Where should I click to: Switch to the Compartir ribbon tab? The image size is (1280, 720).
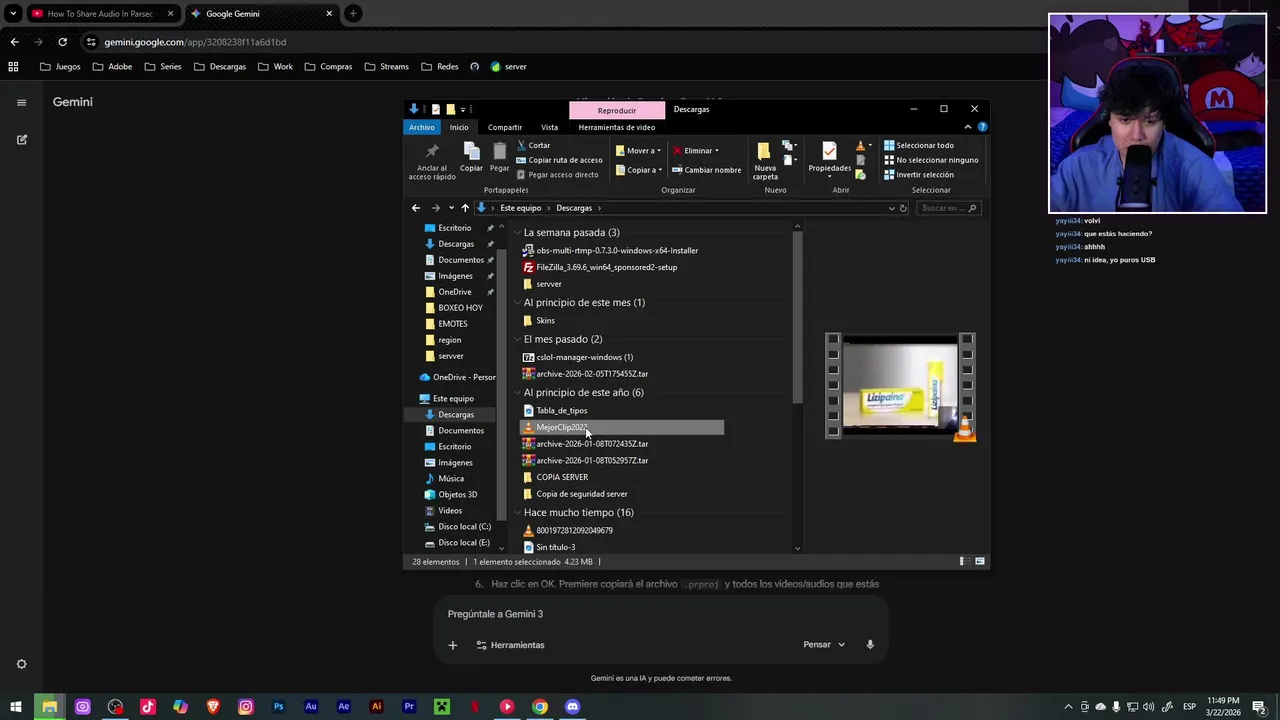505,127
